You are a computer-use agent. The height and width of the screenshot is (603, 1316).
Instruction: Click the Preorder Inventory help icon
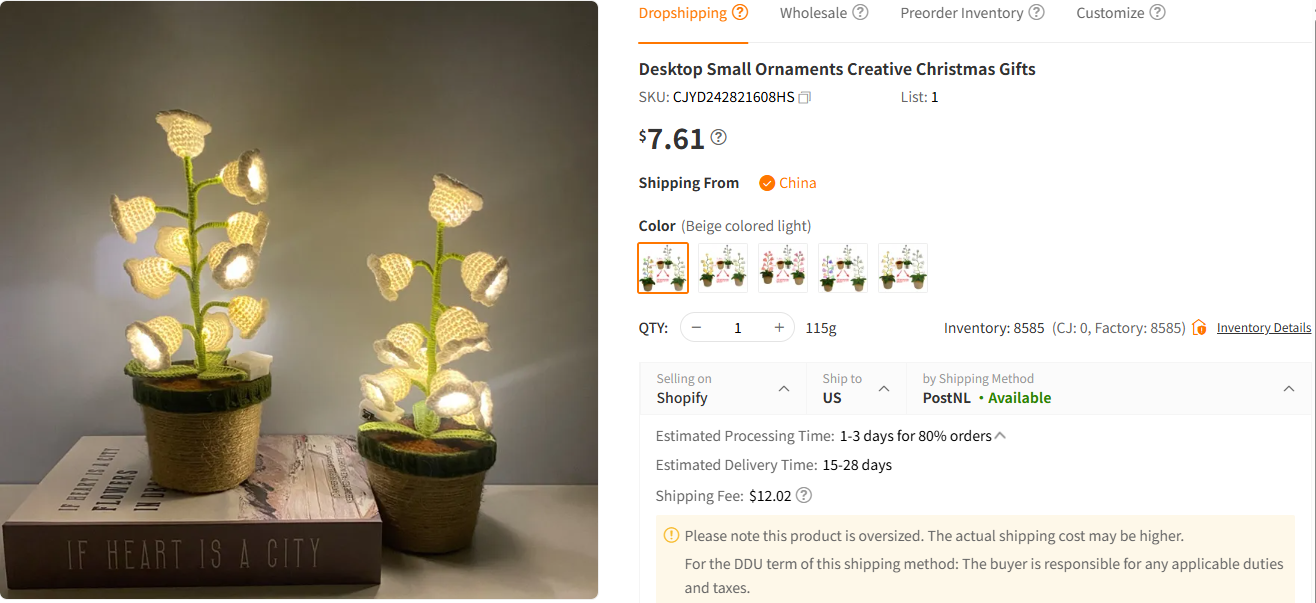[1036, 12]
